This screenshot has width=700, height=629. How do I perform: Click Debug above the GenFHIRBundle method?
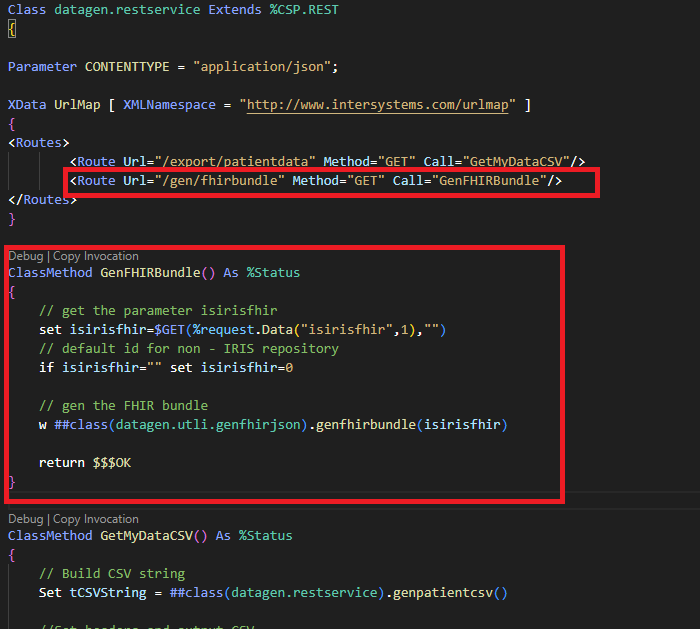[26, 256]
